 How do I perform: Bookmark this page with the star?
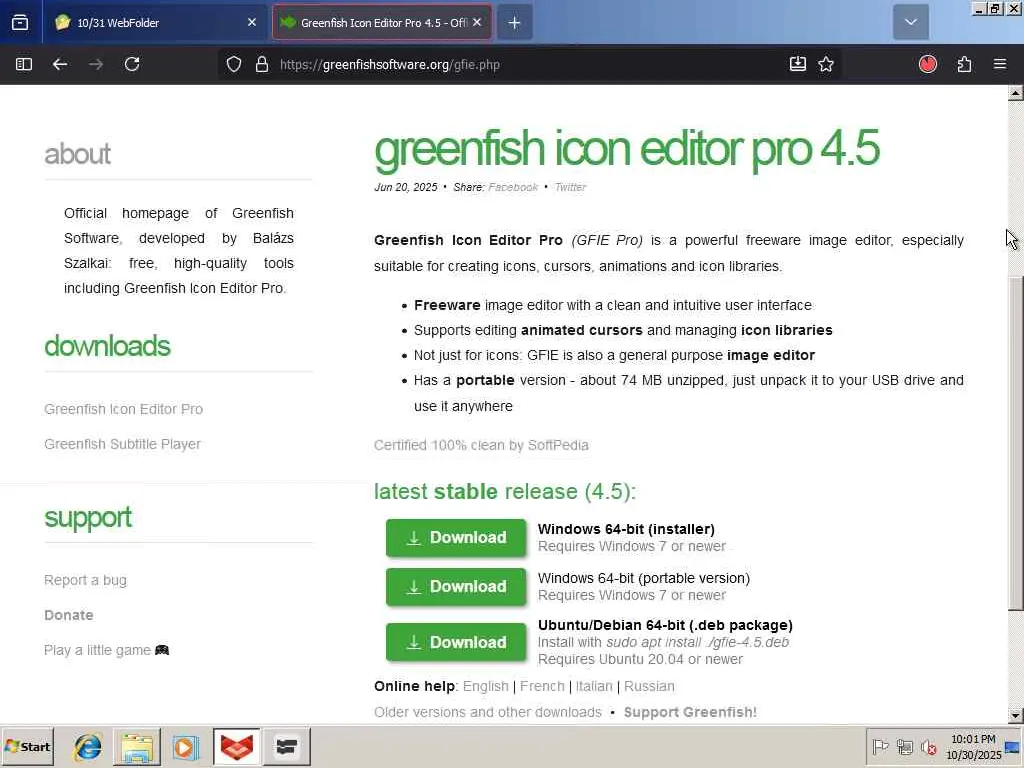coord(826,64)
